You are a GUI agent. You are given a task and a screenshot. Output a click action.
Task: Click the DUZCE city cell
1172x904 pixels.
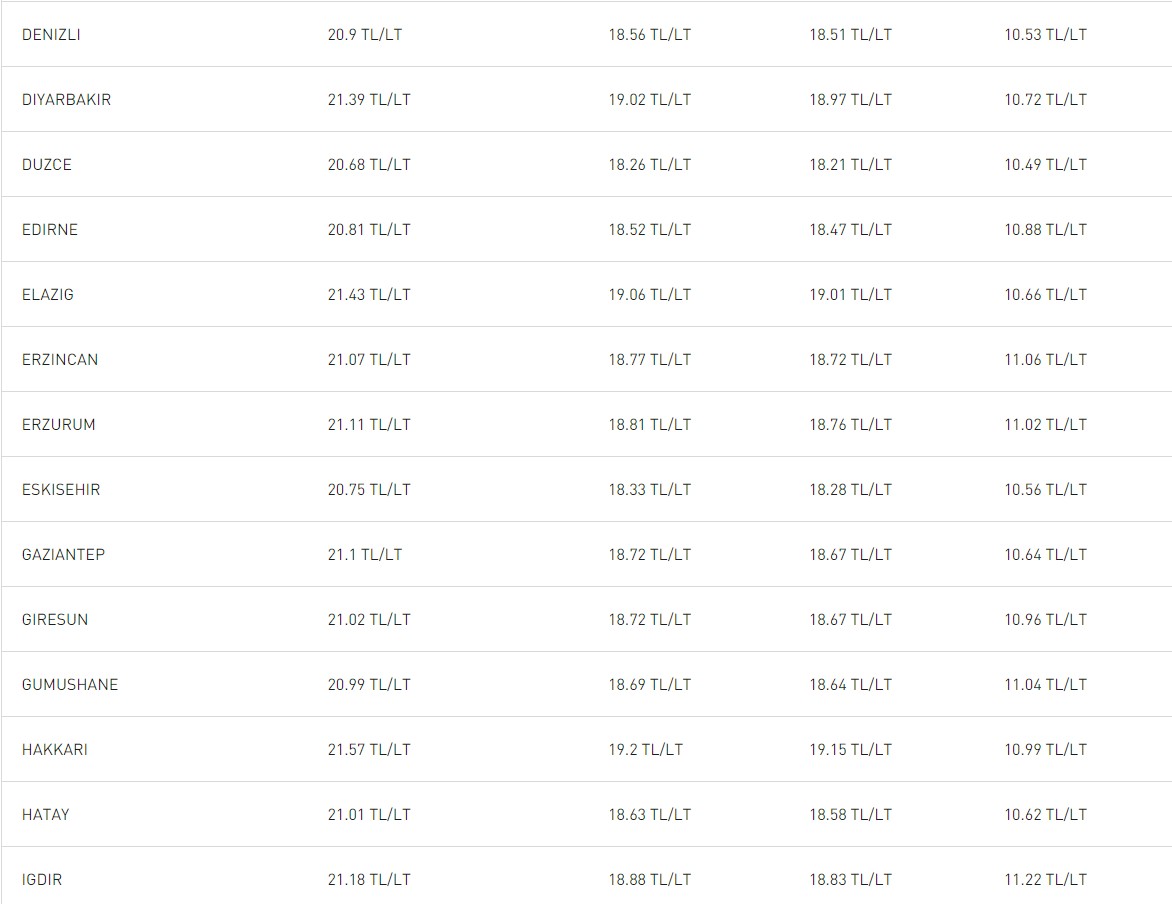tap(47, 165)
